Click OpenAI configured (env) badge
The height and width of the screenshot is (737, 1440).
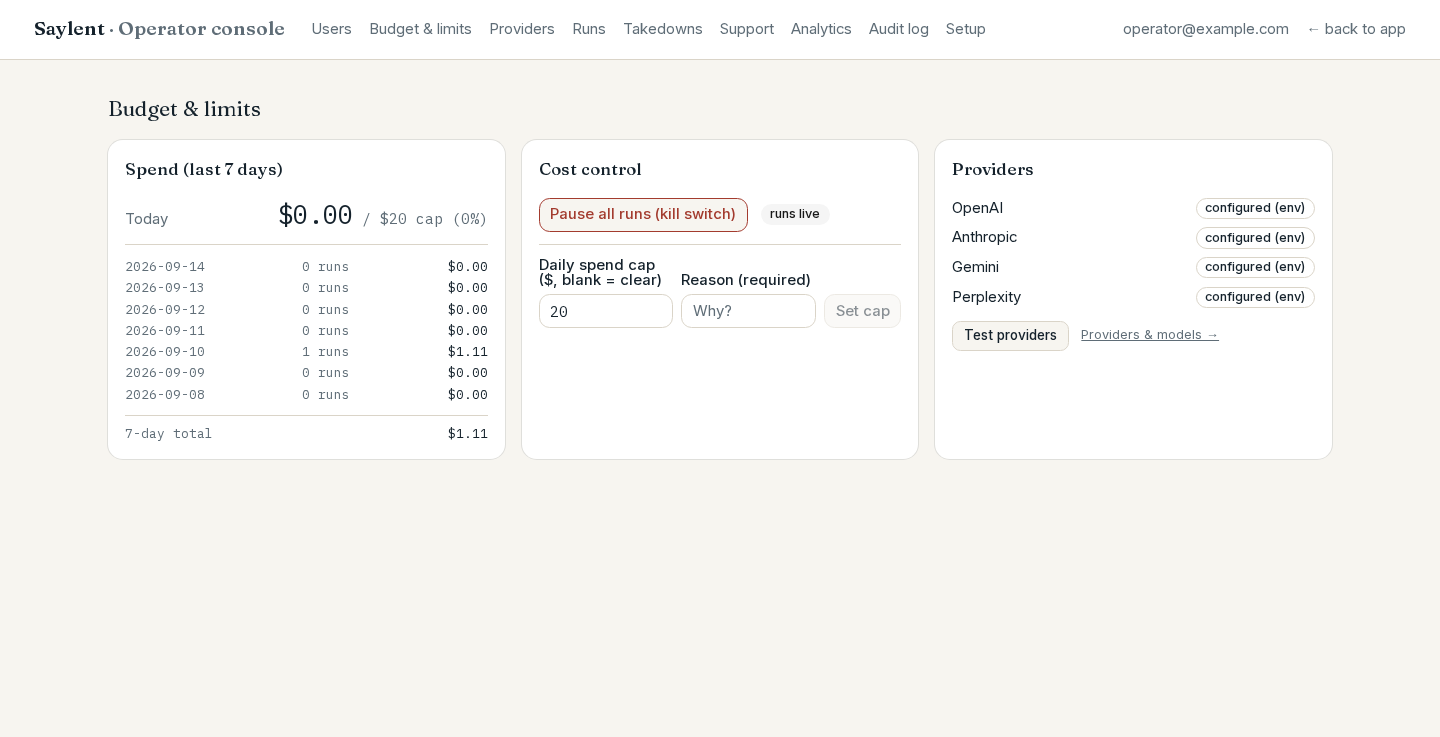pos(1255,208)
